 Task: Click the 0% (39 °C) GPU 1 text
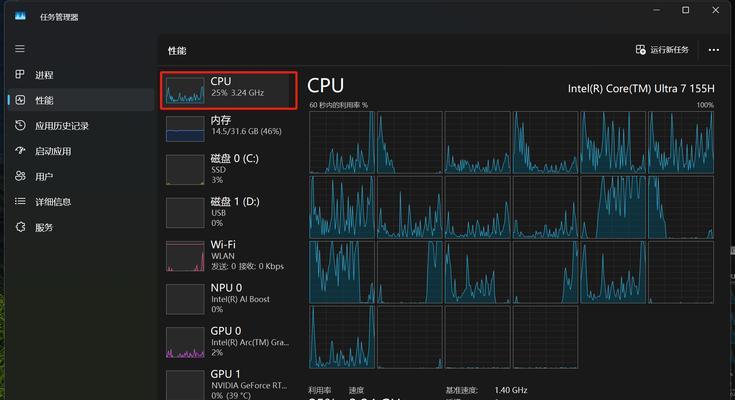tap(231, 396)
